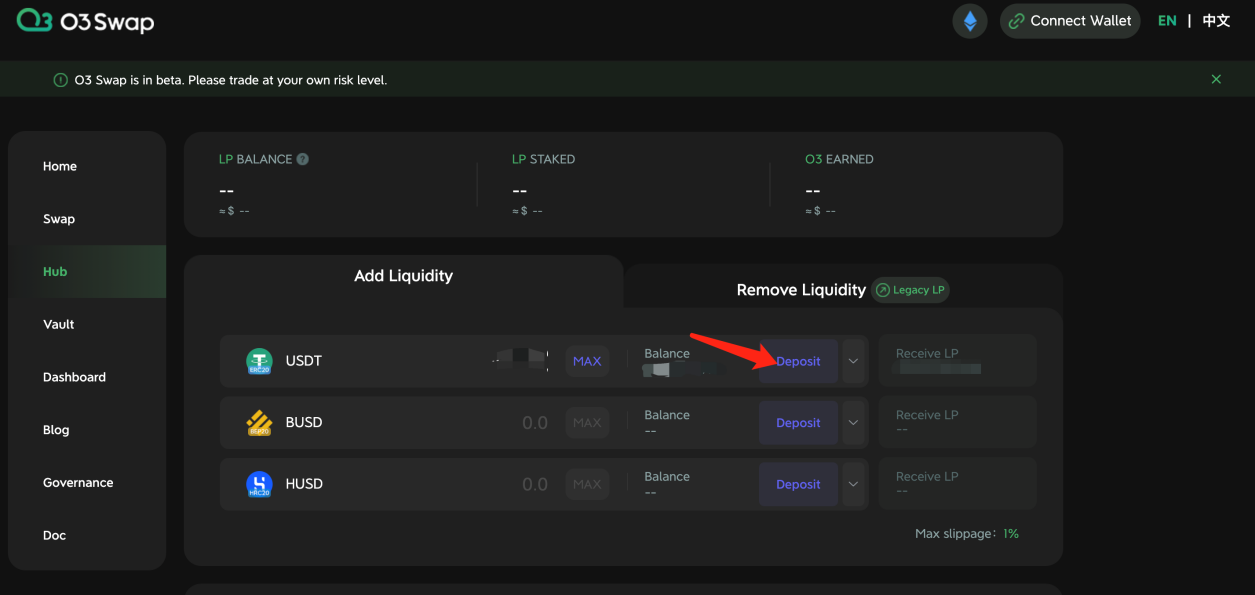The height and width of the screenshot is (595, 1255).
Task: Switch language to EN
Action: tap(1166, 21)
